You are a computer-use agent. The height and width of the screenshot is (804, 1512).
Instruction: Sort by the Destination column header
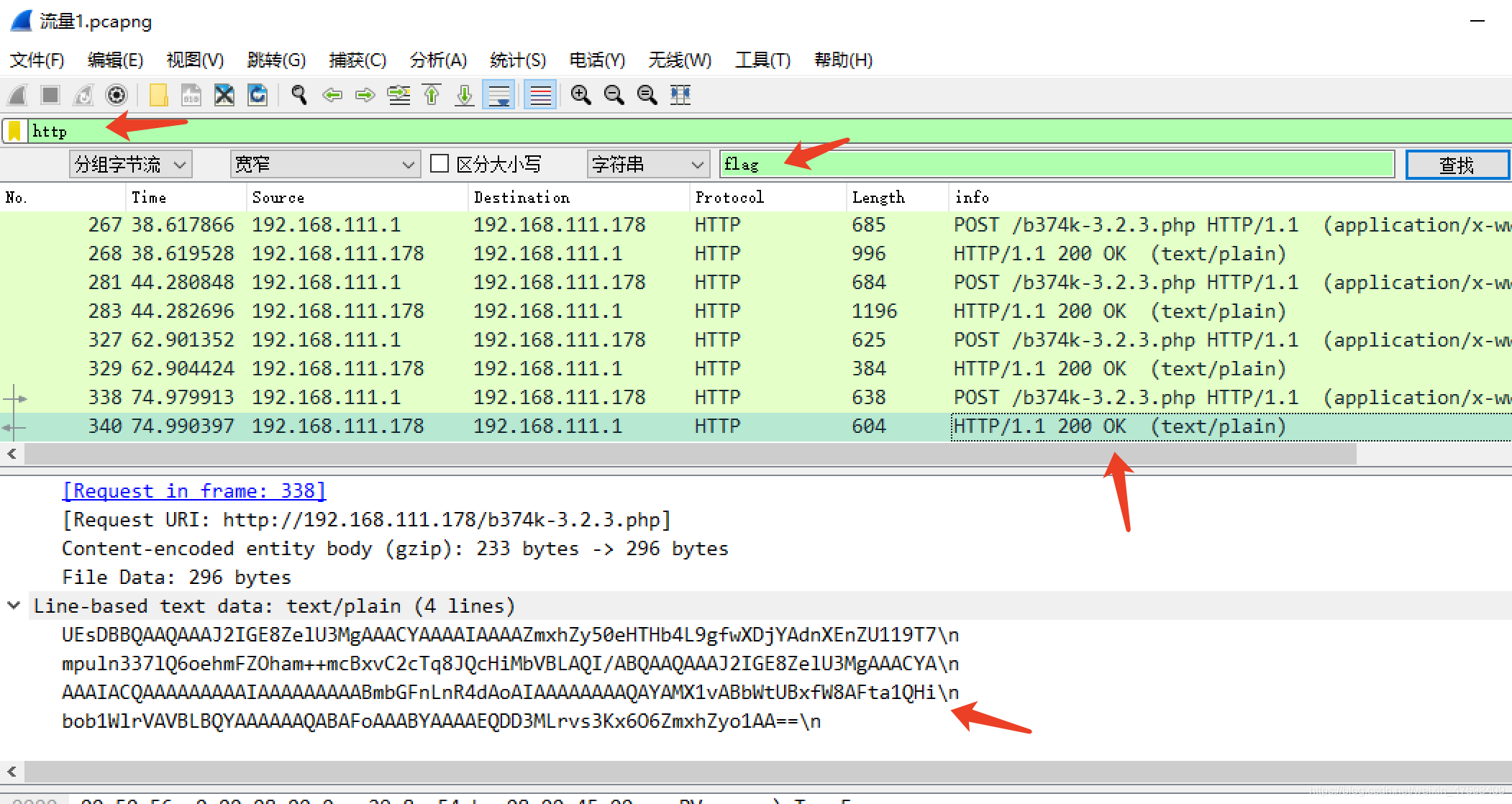click(578, 197)
